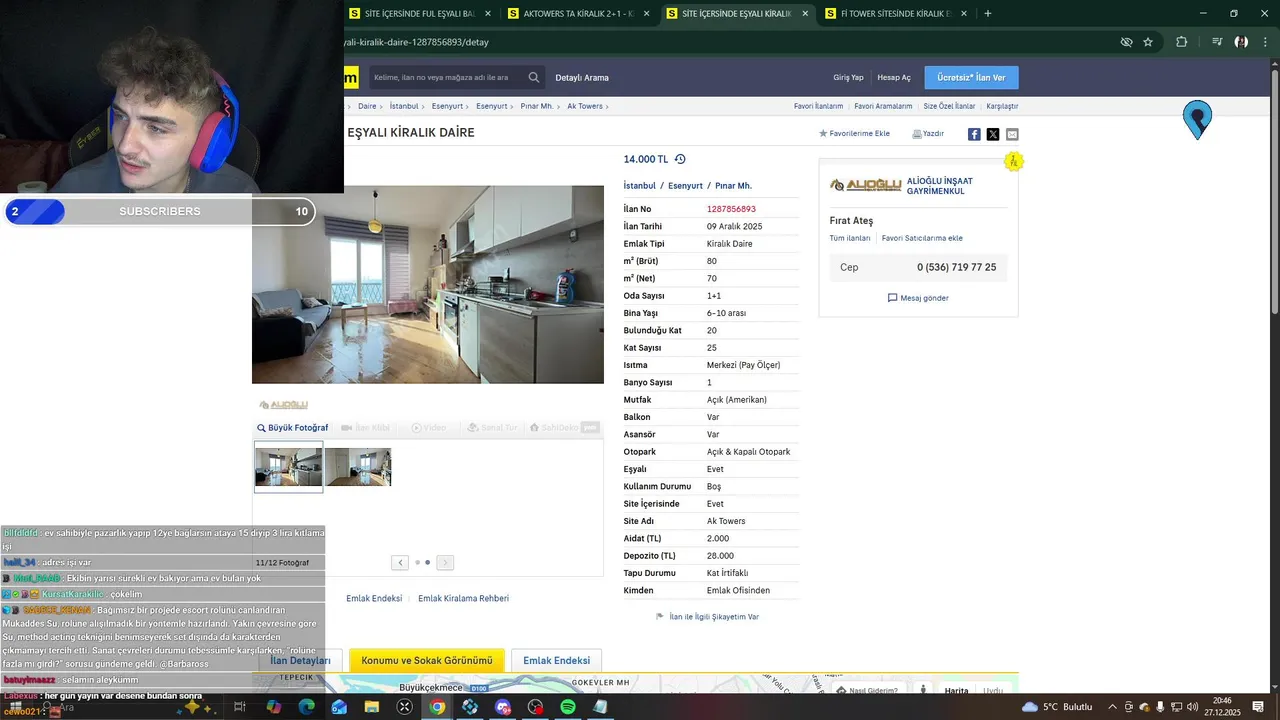
Task: Share the listing on X
Action: (993, 134)
